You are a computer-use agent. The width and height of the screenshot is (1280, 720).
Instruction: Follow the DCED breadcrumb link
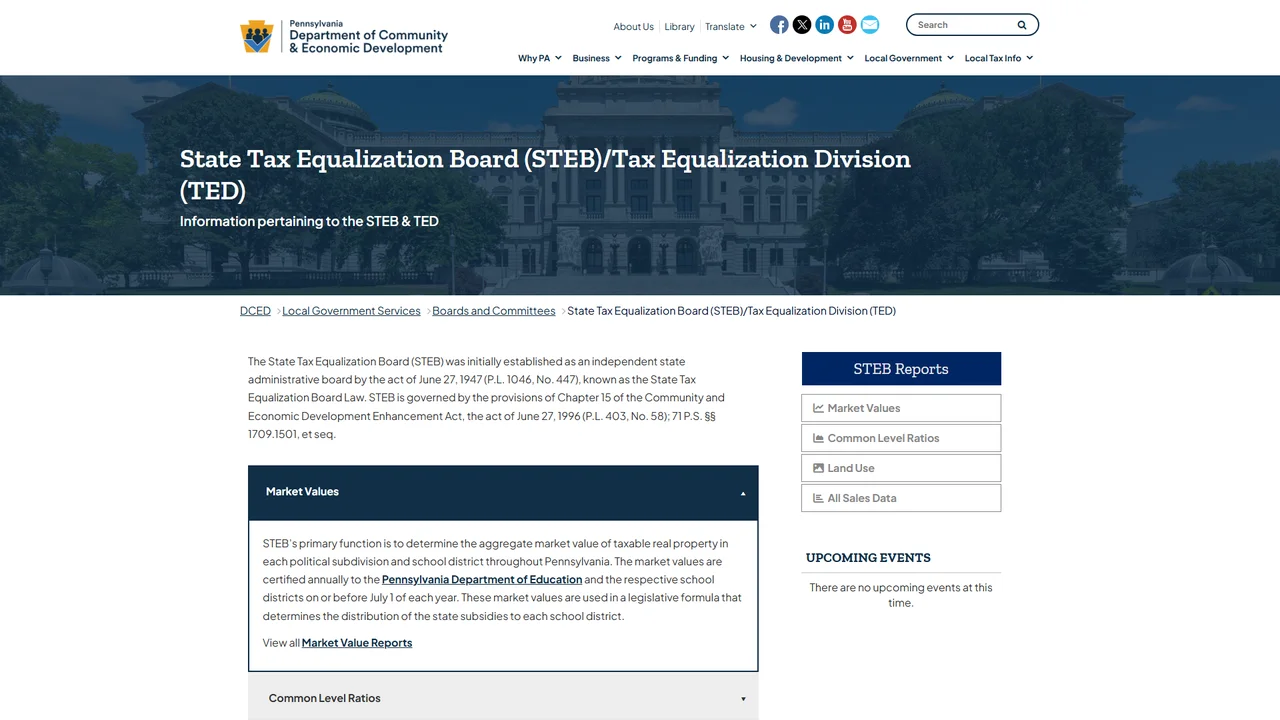(255, 311)
